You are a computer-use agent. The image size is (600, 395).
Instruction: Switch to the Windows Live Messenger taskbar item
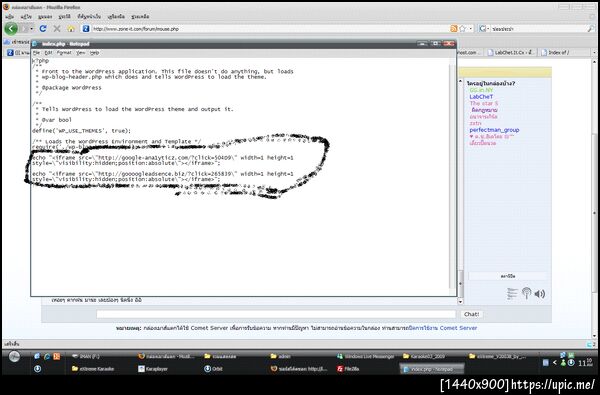tap(365, 356)
